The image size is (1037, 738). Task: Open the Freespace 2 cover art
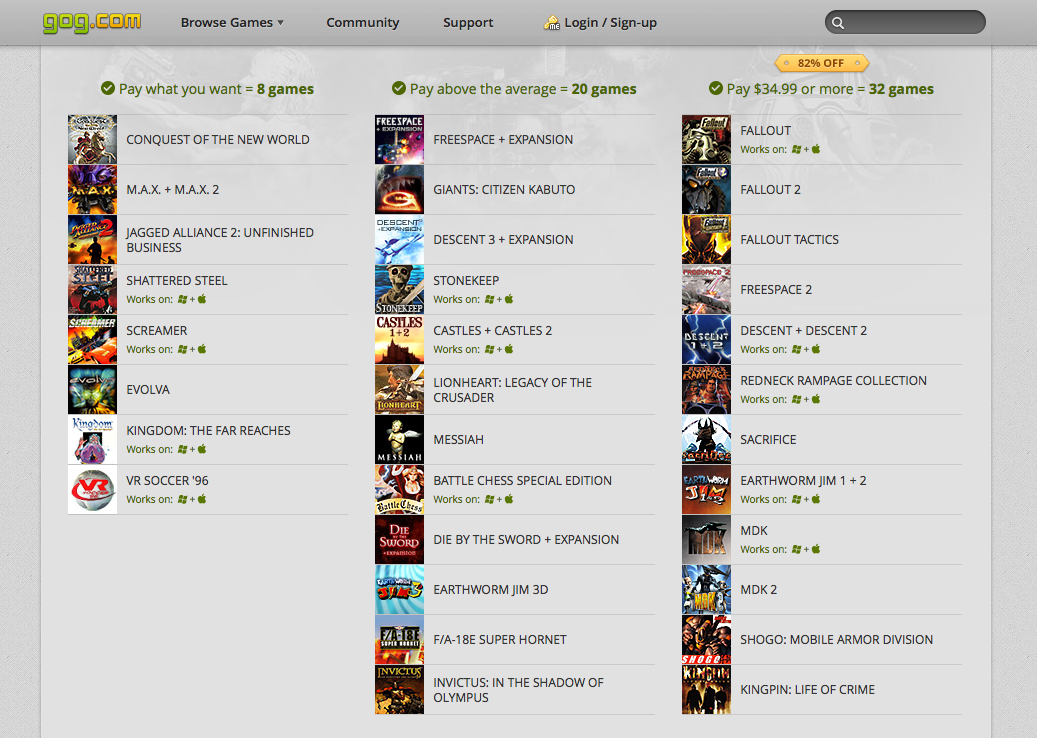click(706, 290)
